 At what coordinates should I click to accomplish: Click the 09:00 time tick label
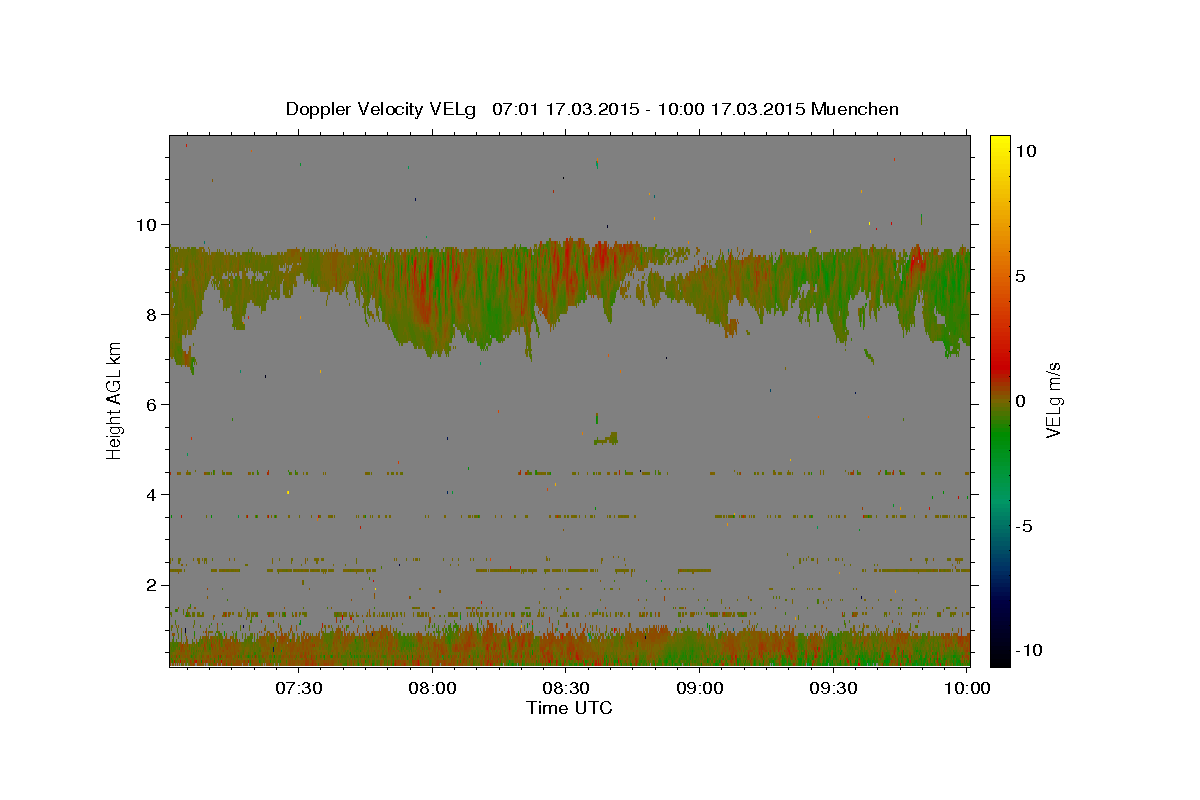700,688
